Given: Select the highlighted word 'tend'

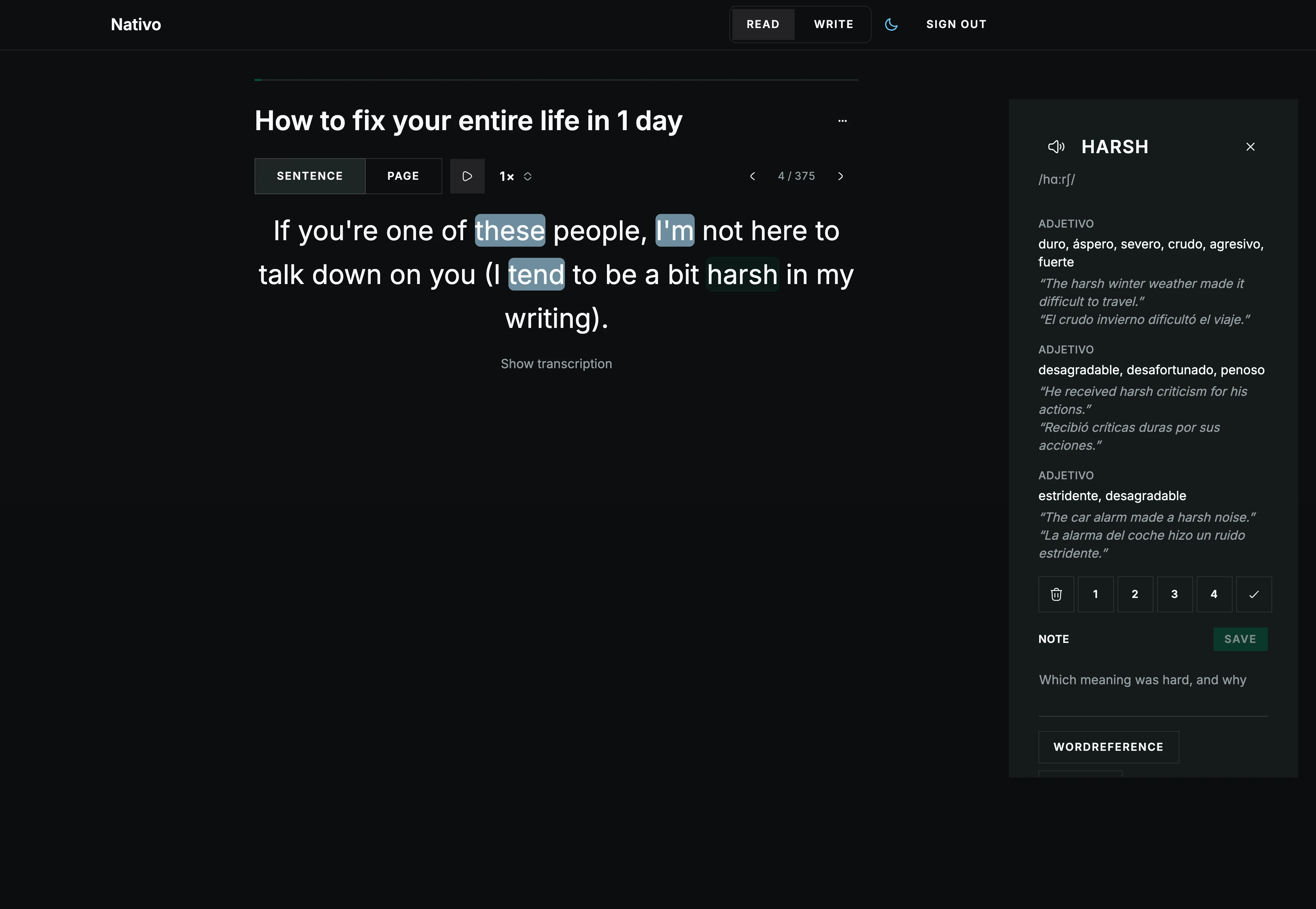Looking at the screenshot, I should [x=536, y=274].
